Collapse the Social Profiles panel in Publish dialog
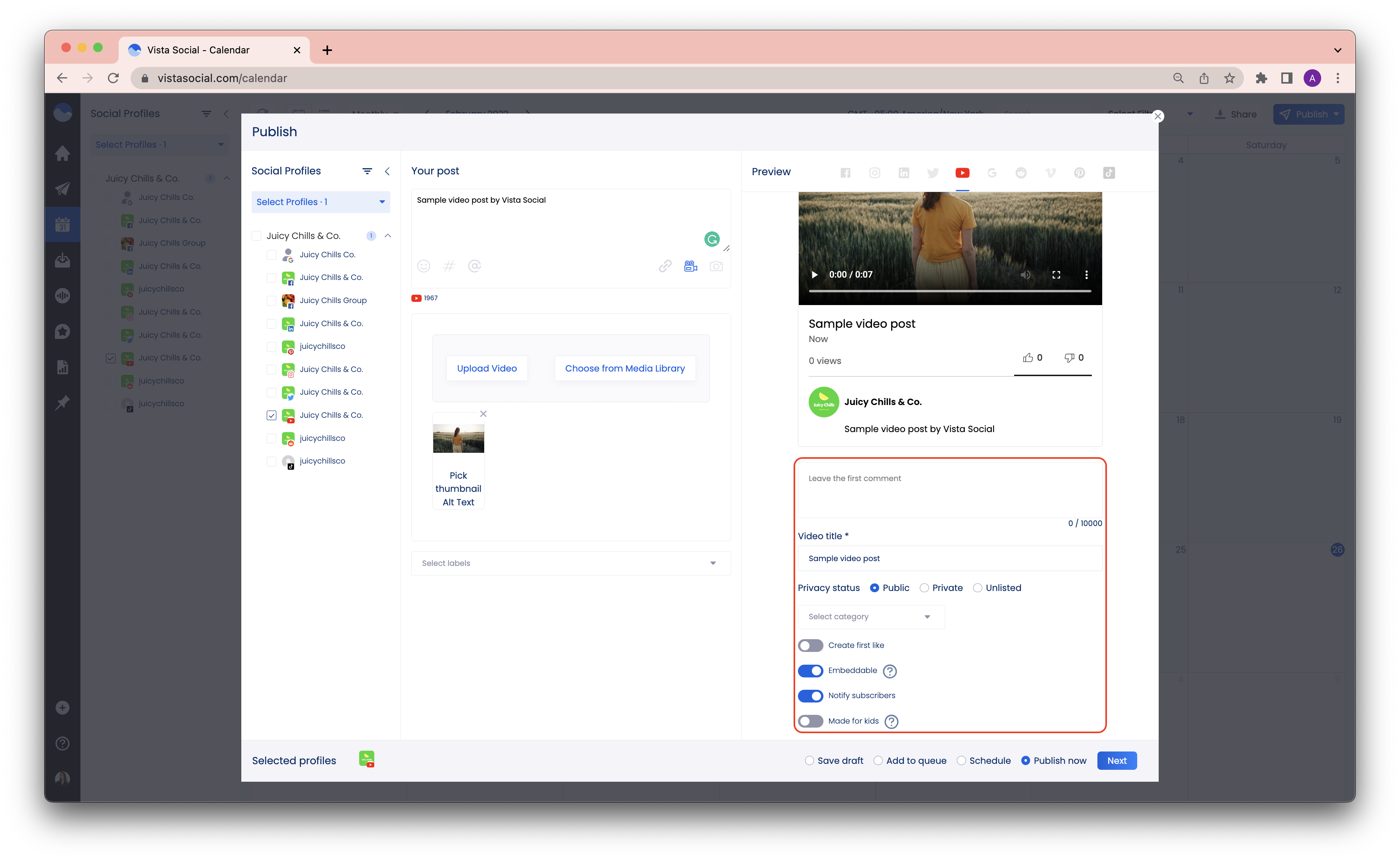Screen dimensions: 1400x861 click(x=387, y=171)
